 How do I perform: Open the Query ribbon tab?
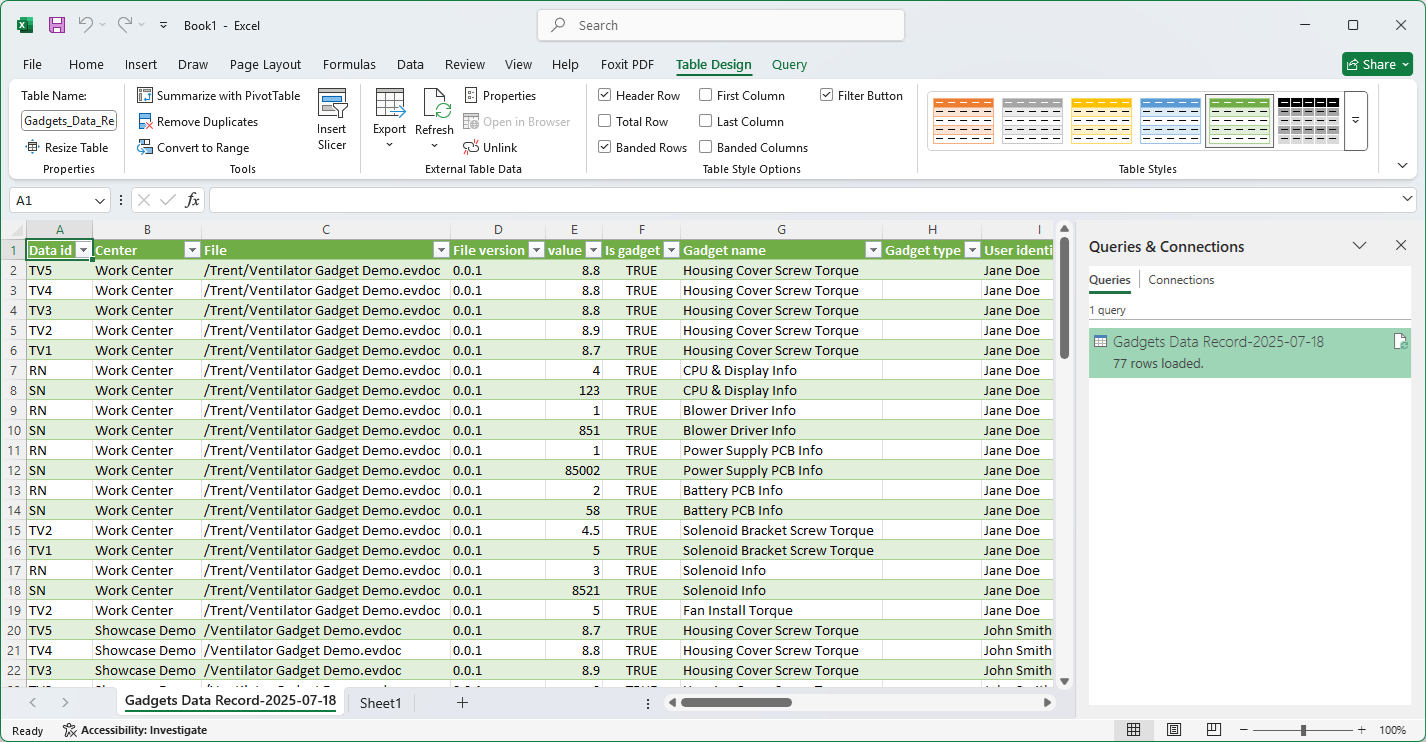click(x=789, y=65)
